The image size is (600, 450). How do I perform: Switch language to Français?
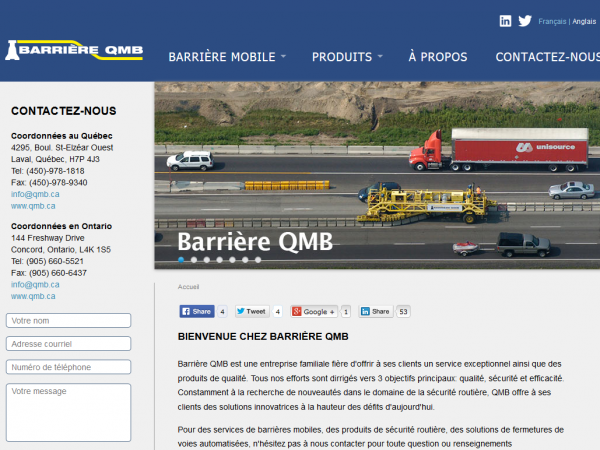[552, 21]
